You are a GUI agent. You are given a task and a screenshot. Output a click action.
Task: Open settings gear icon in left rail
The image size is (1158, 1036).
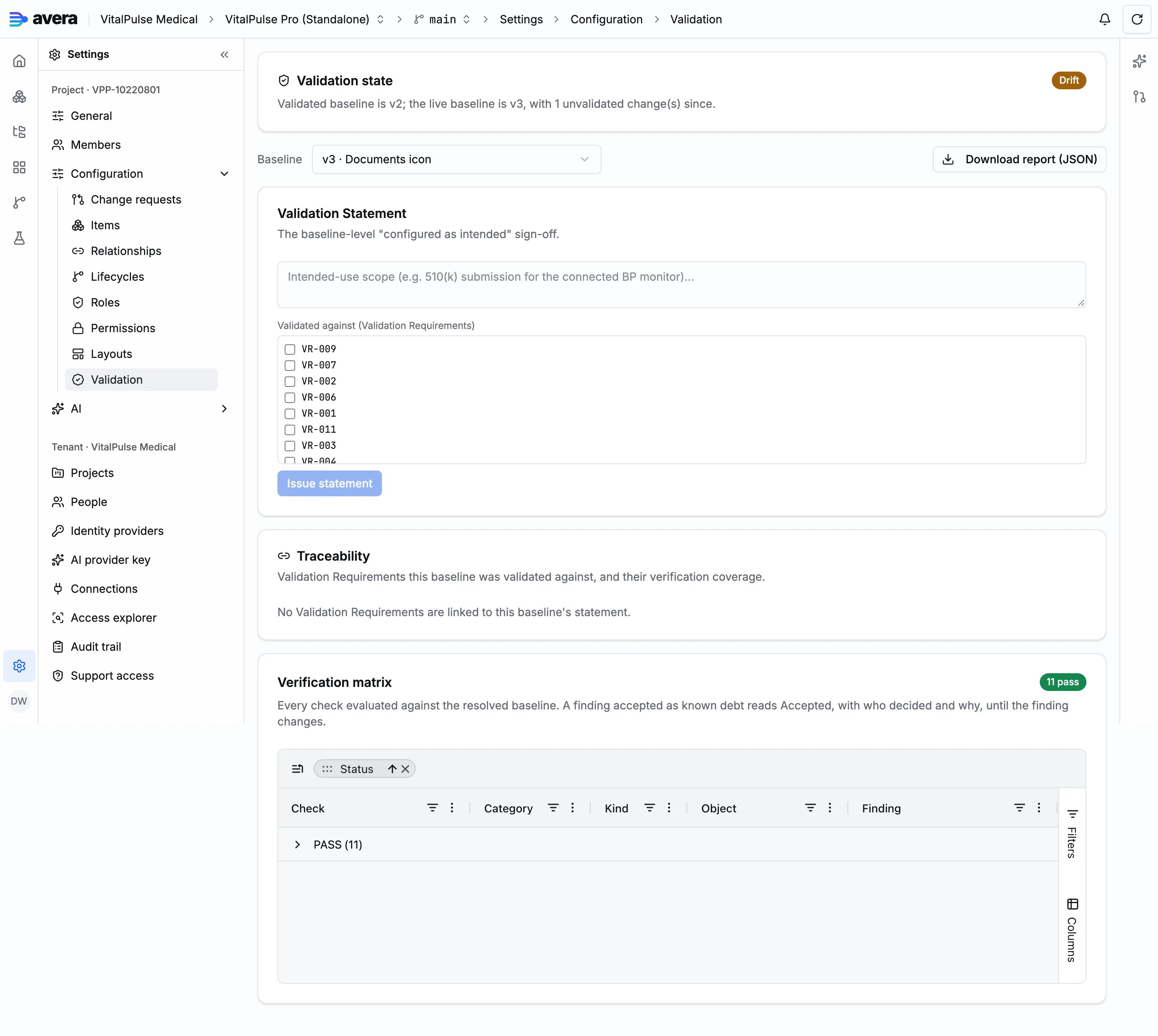tap(19, 666)
